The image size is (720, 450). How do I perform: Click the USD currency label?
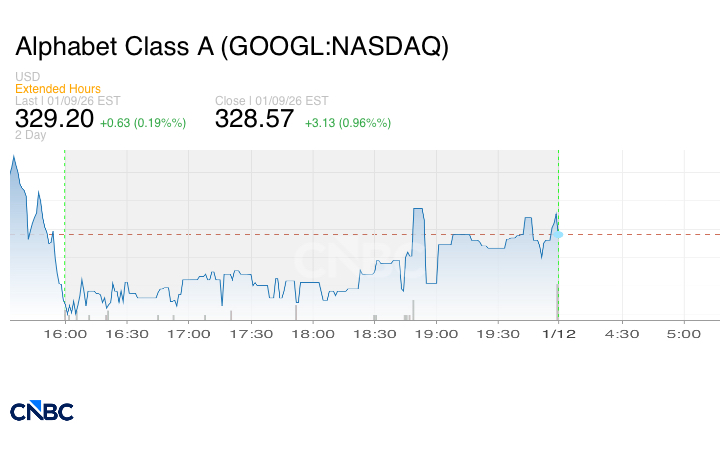[x=27, y=78]
